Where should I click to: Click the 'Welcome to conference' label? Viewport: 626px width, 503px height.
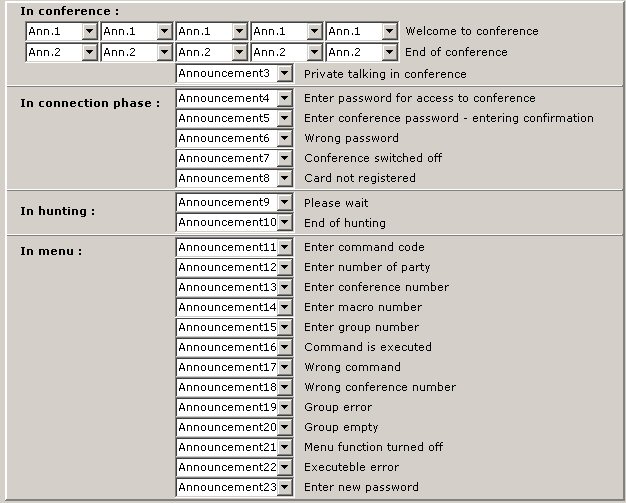click(472, 31)
